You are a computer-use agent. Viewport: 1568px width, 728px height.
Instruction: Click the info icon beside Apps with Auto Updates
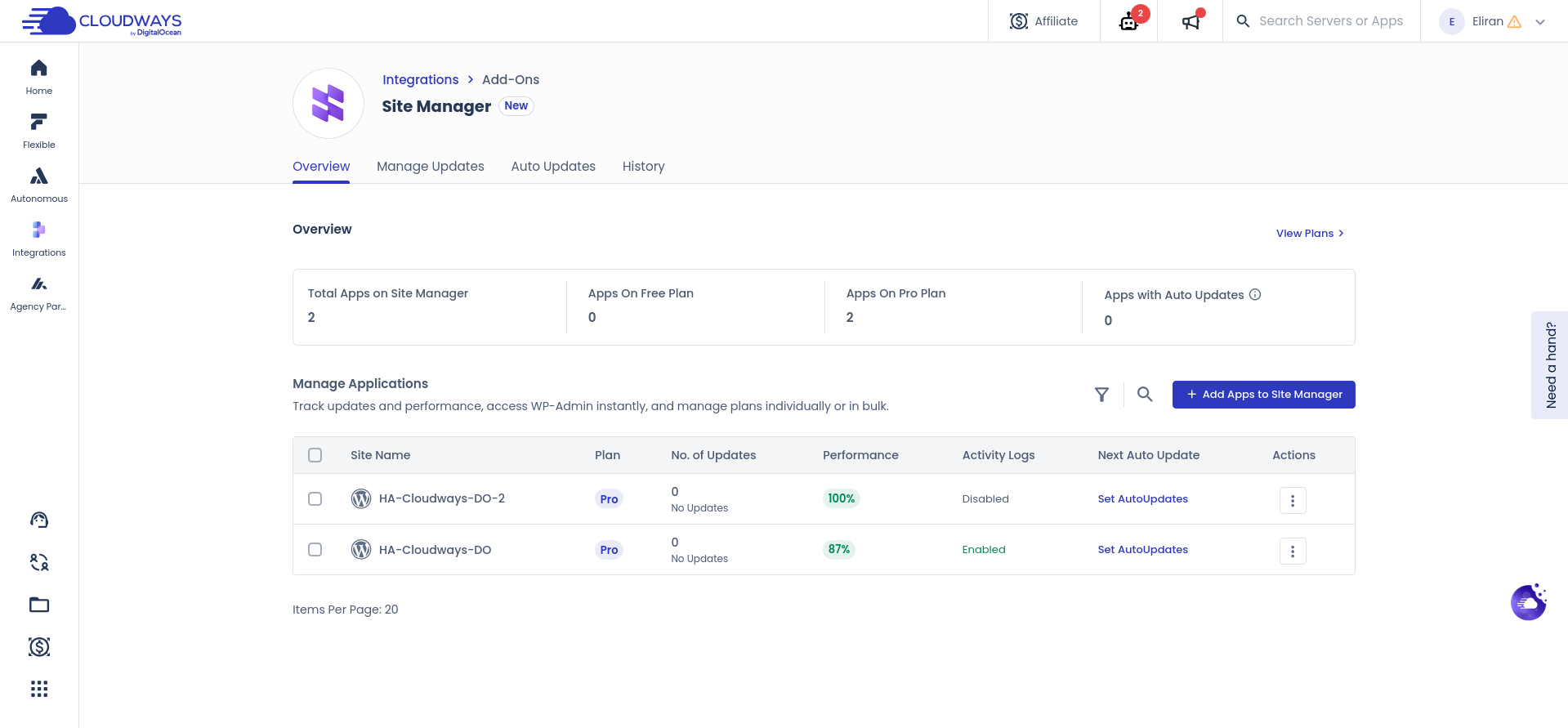(x=1255, y=295)
